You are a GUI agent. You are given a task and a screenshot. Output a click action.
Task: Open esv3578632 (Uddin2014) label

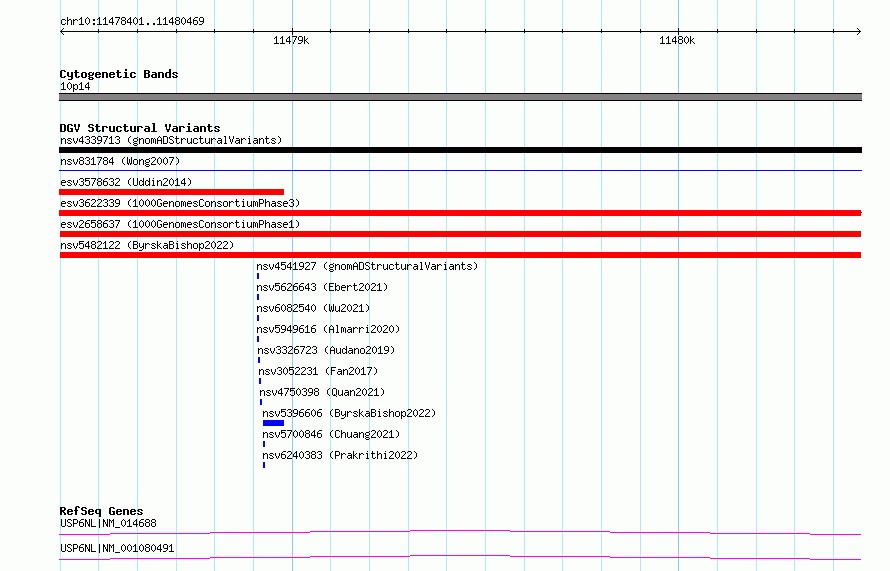pyautogui.click(x=126, y=182)
